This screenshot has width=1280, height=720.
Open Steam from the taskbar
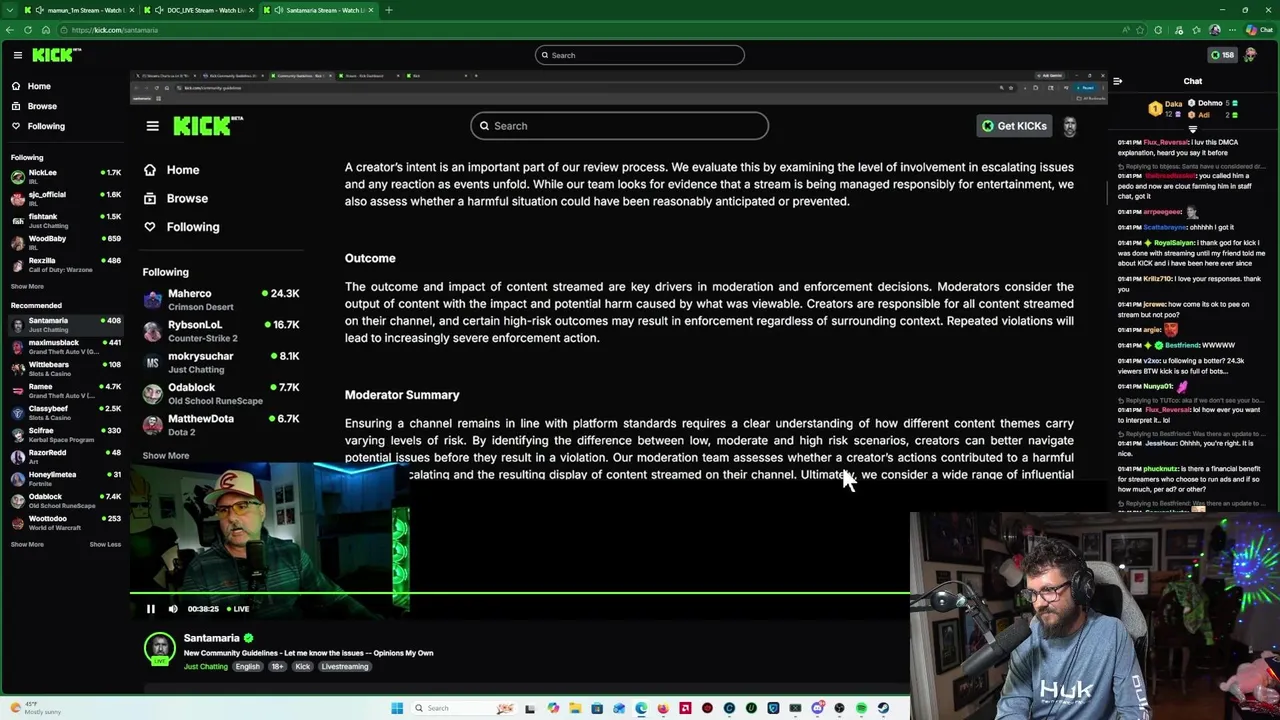click(883, 709)
